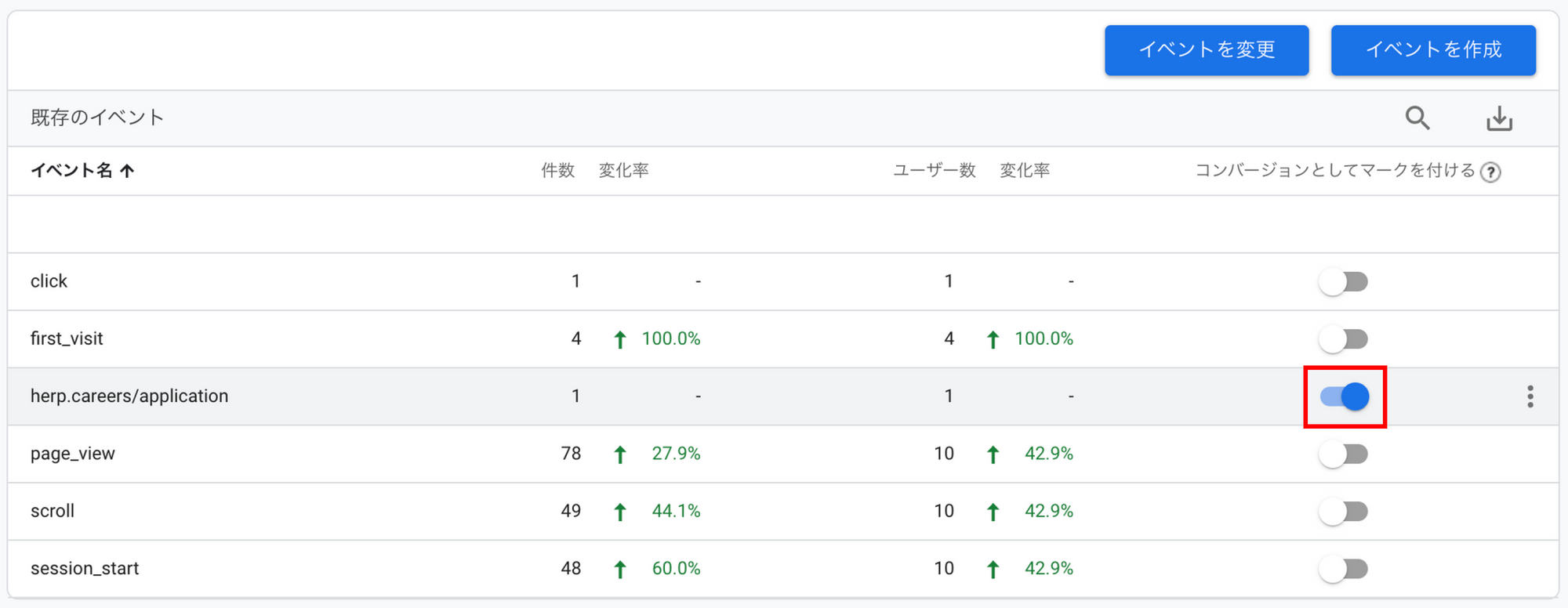
Task: Sort by event name arrow
Action: point(128,171)
